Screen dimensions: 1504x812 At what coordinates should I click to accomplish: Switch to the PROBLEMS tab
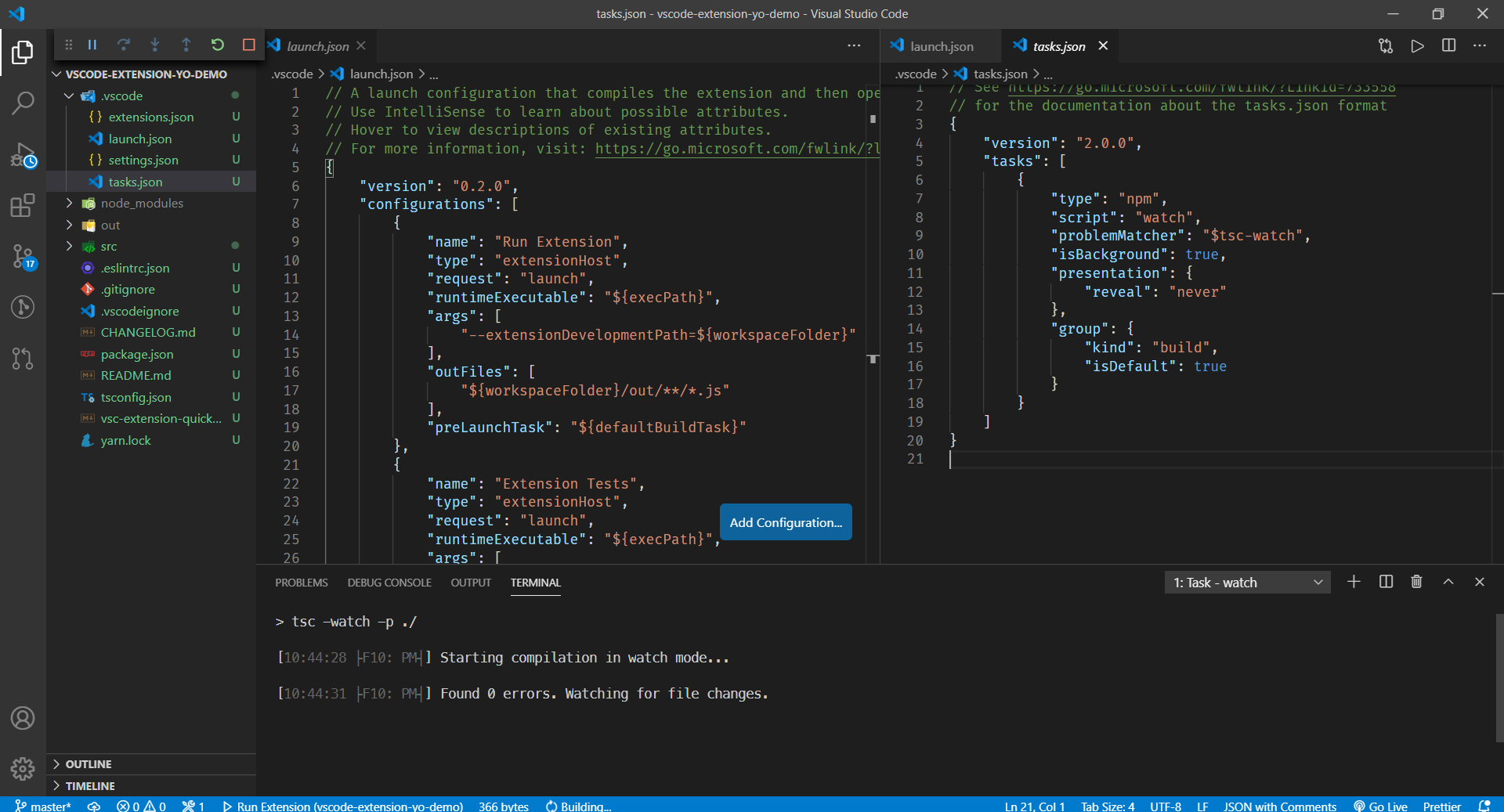pos(301,582)
